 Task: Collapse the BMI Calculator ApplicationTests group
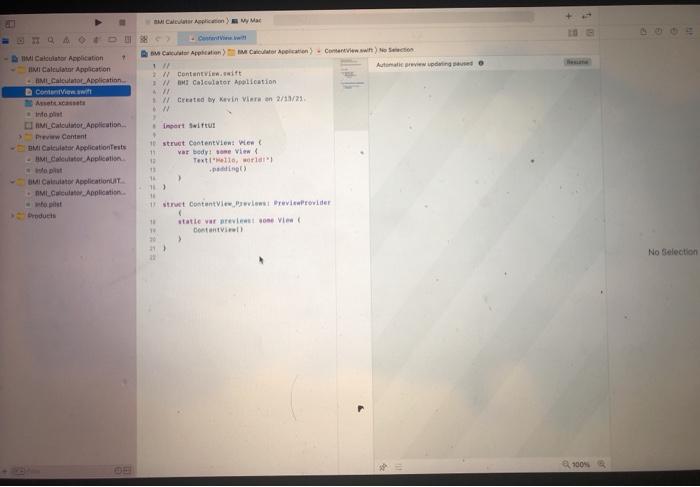[13, 148]
